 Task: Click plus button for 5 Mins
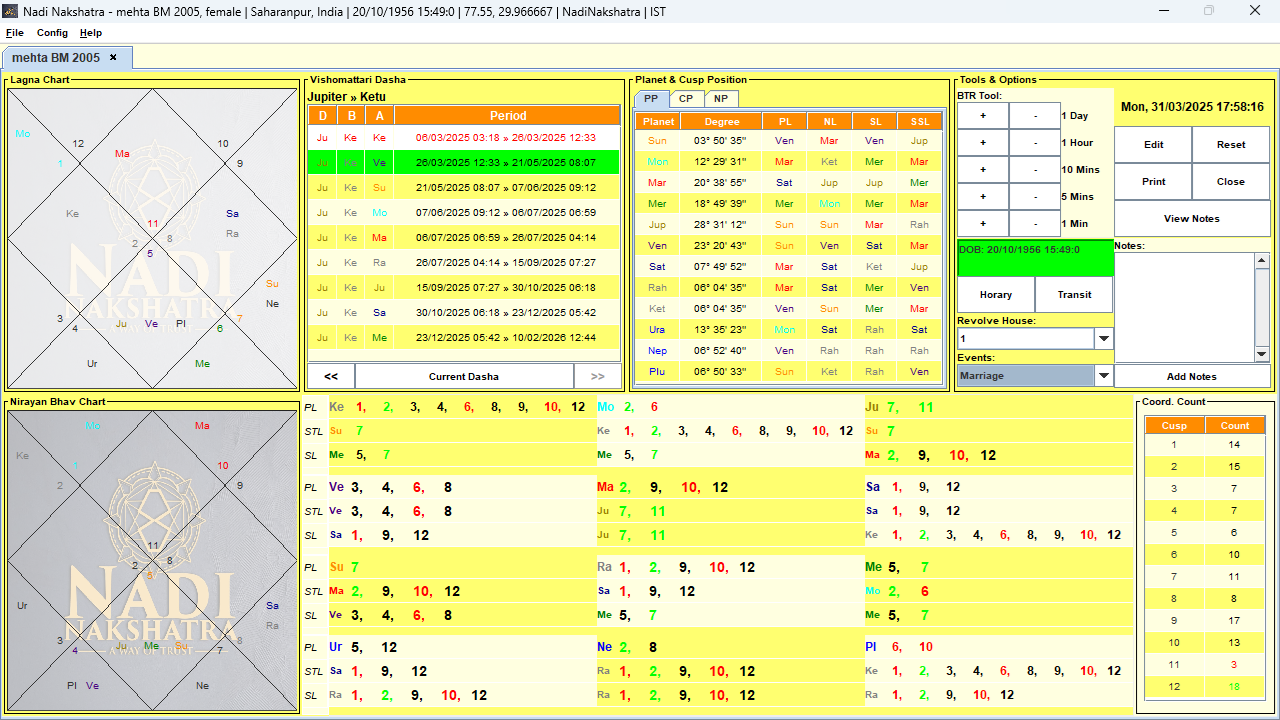pos(983,197)
